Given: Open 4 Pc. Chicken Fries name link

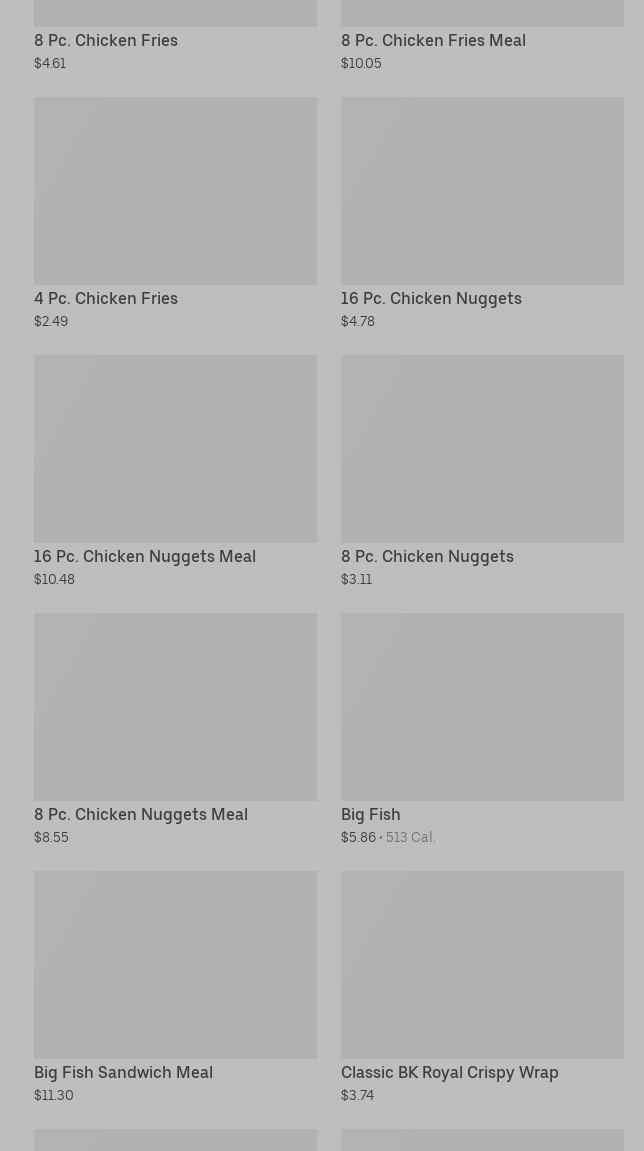Looking at the screenshot, I should pyautogui.click(x=106, y=299).
